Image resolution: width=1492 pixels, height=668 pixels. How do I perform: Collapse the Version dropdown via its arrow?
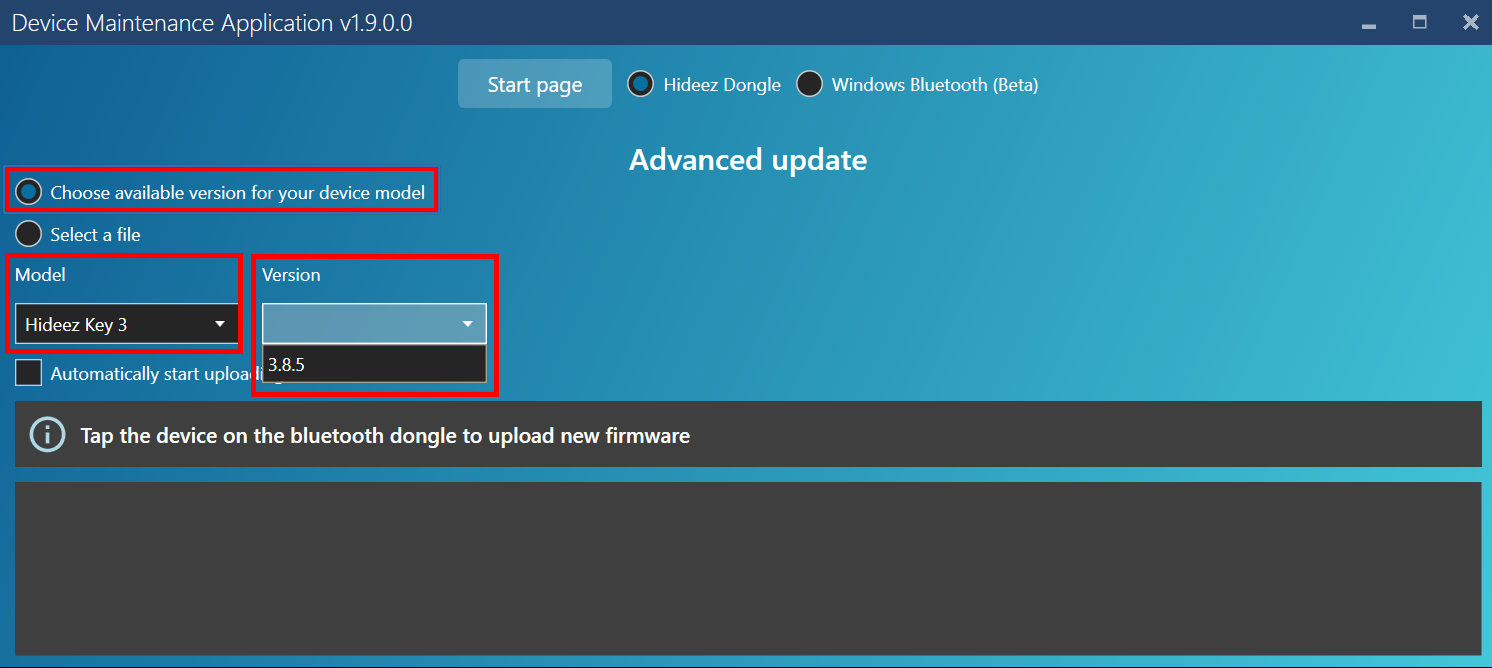[x=467, y=324]
